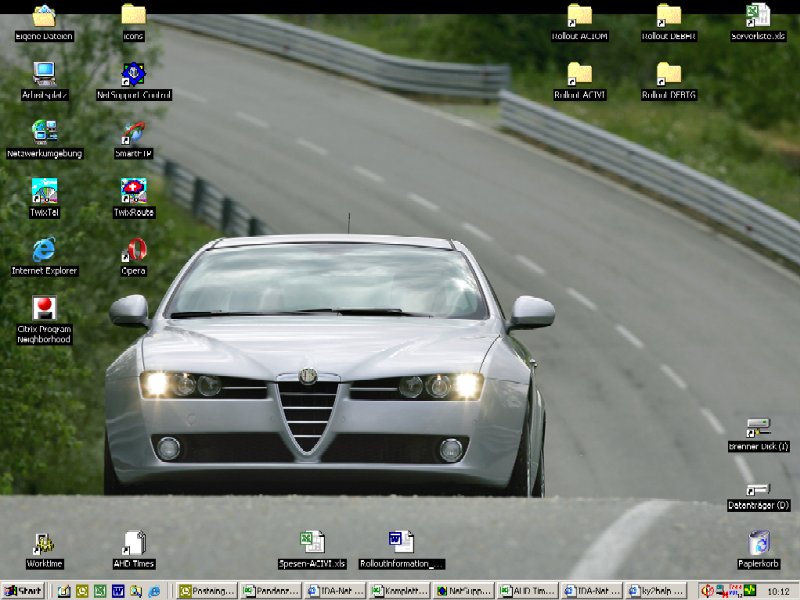800x600 pixels.
Task: Open the Worktime desktop shortcut
Action: click(44, 544)
